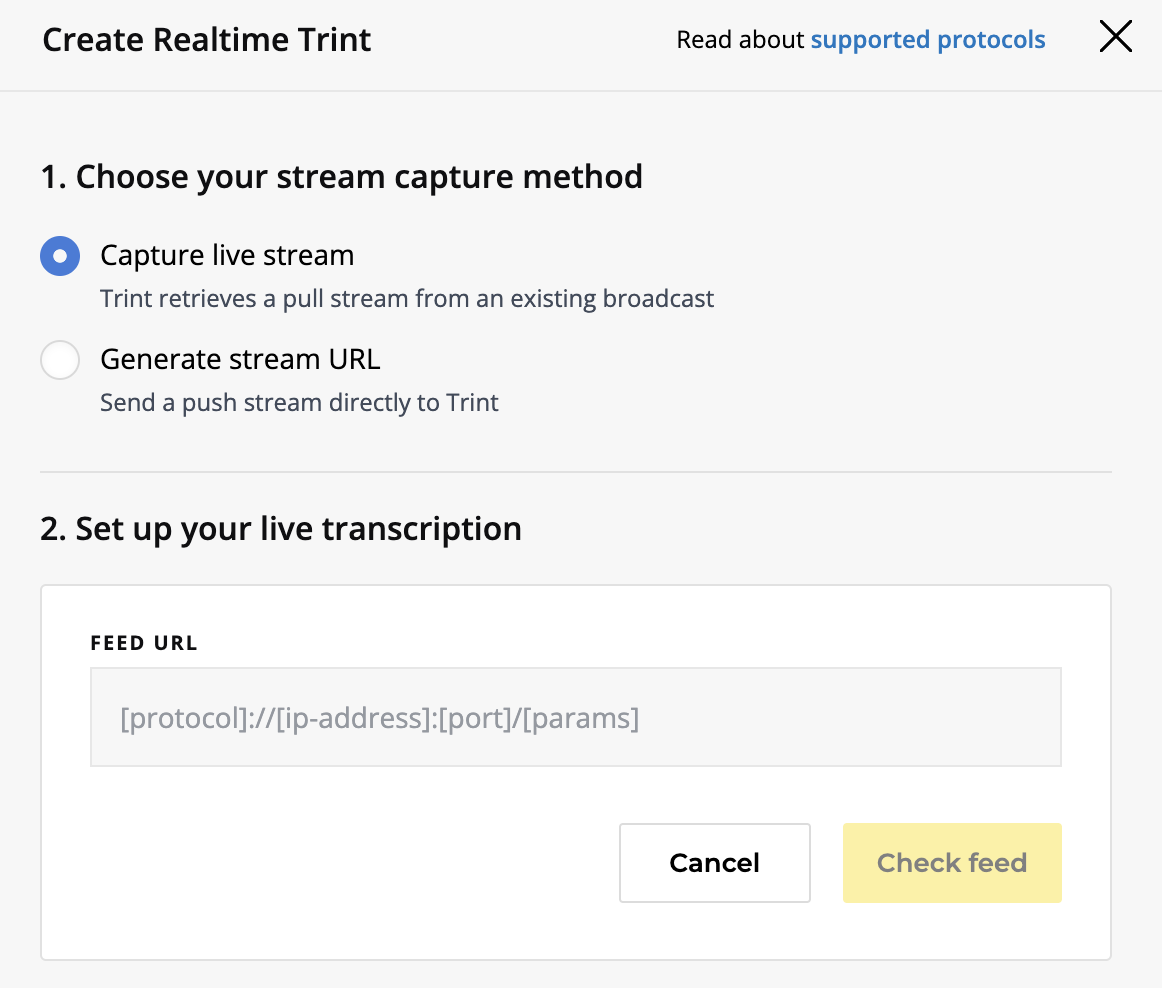This screenshot has width=1162, height=988.
Task: Select the Capture live stream option
Action: [x=59, y=256]
